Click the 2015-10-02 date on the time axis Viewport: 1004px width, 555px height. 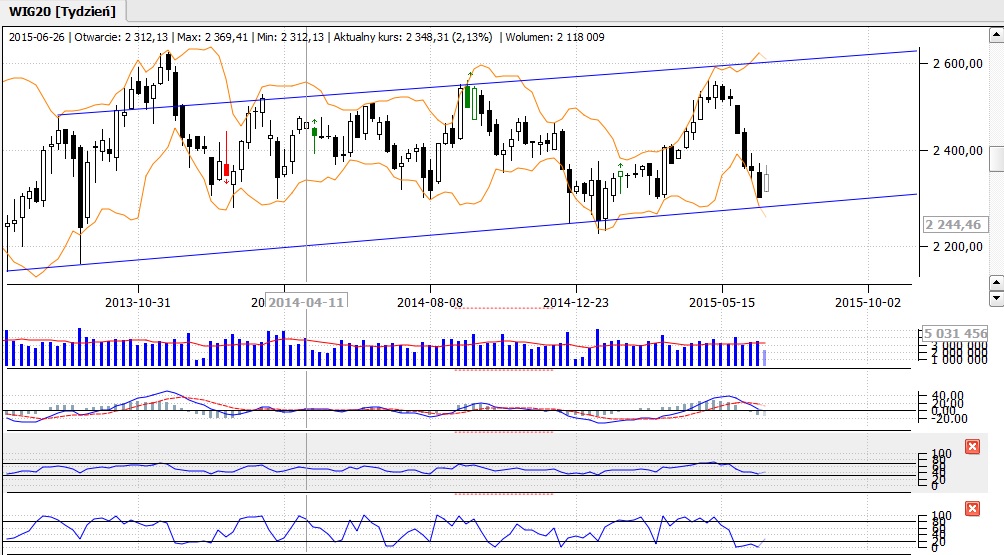[868, 302]
